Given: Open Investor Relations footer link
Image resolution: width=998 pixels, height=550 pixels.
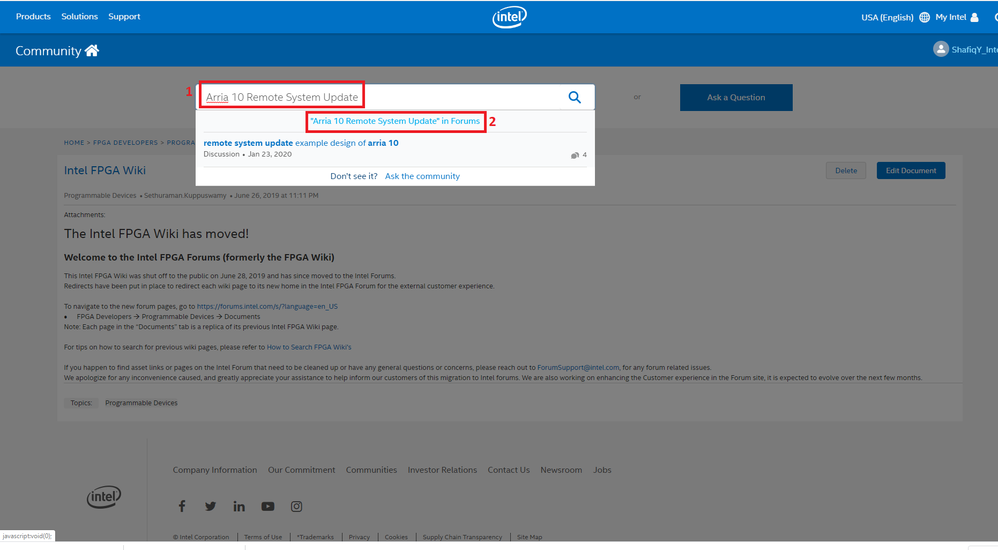Looking at the screenshot, I should pyautogui.click(x=442, y=470).
